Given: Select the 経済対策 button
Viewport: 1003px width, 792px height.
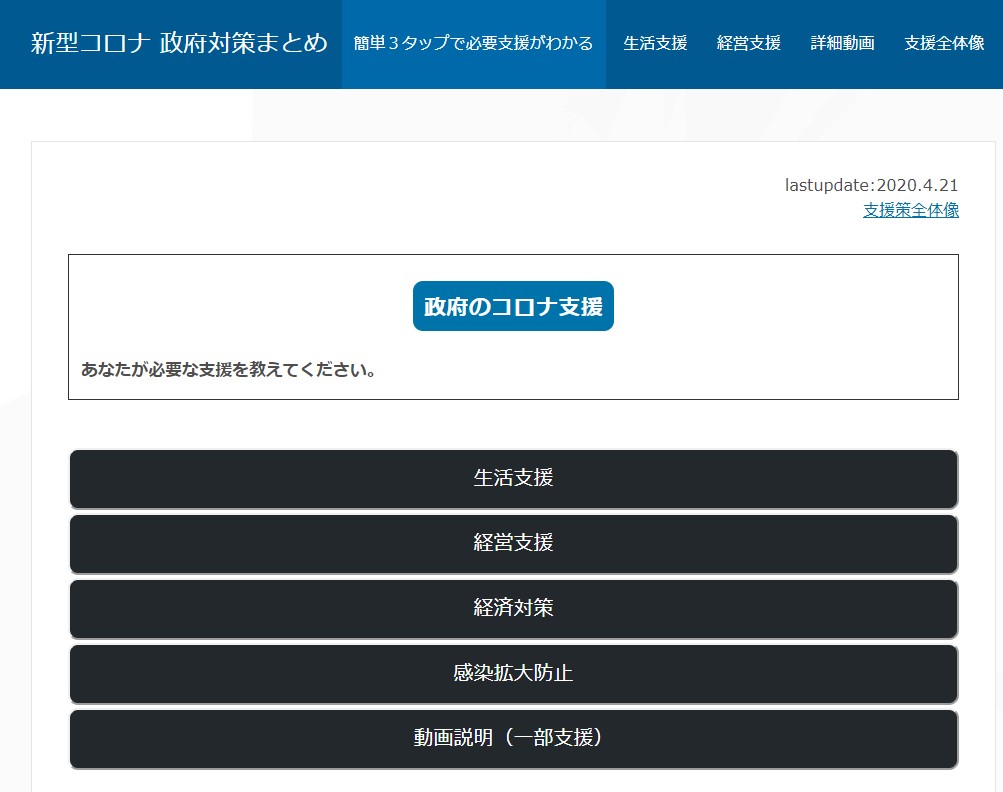Looking at the screenshot, I should point(513,608).
